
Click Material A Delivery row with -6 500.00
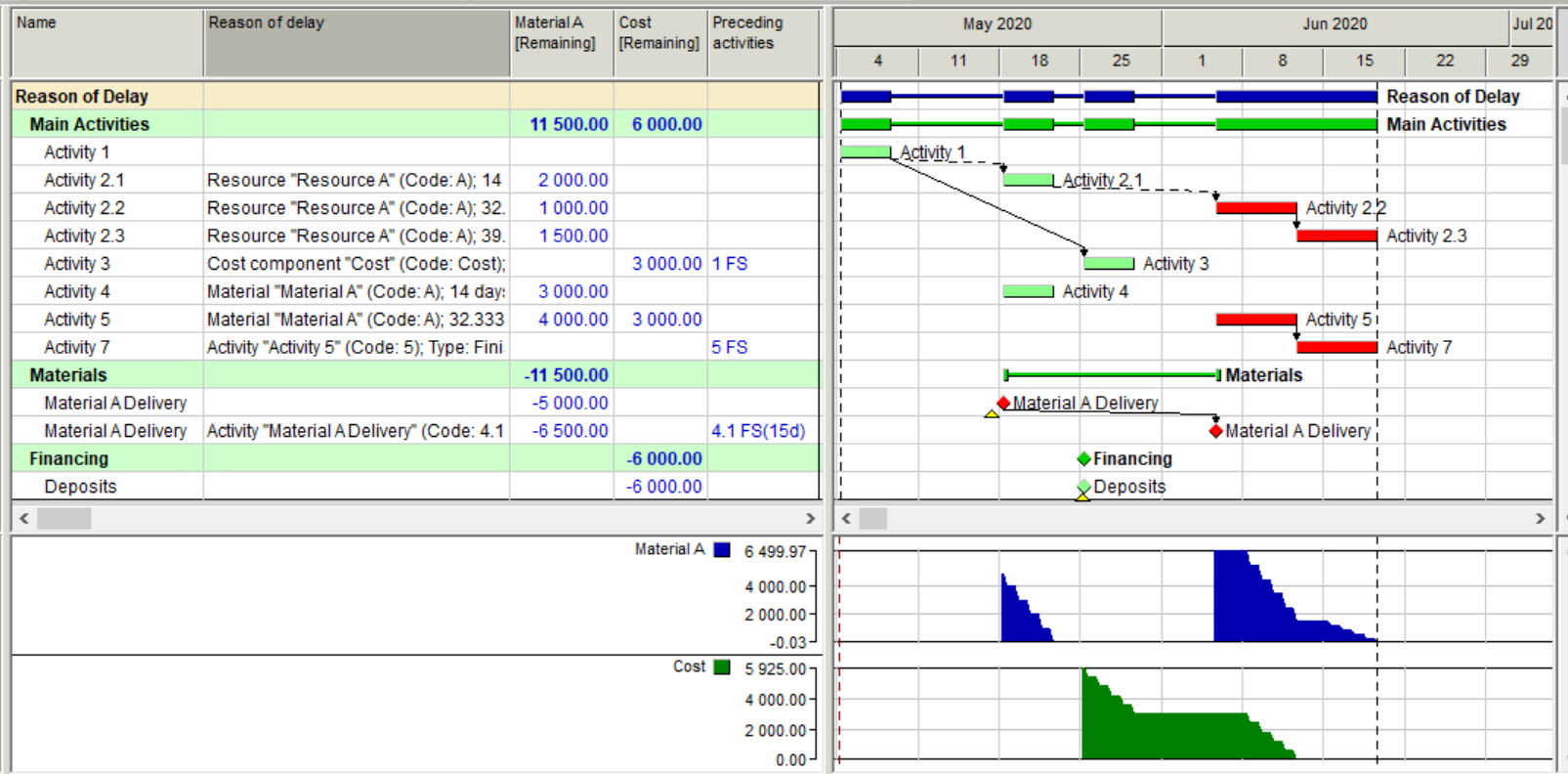coord(415,431)
